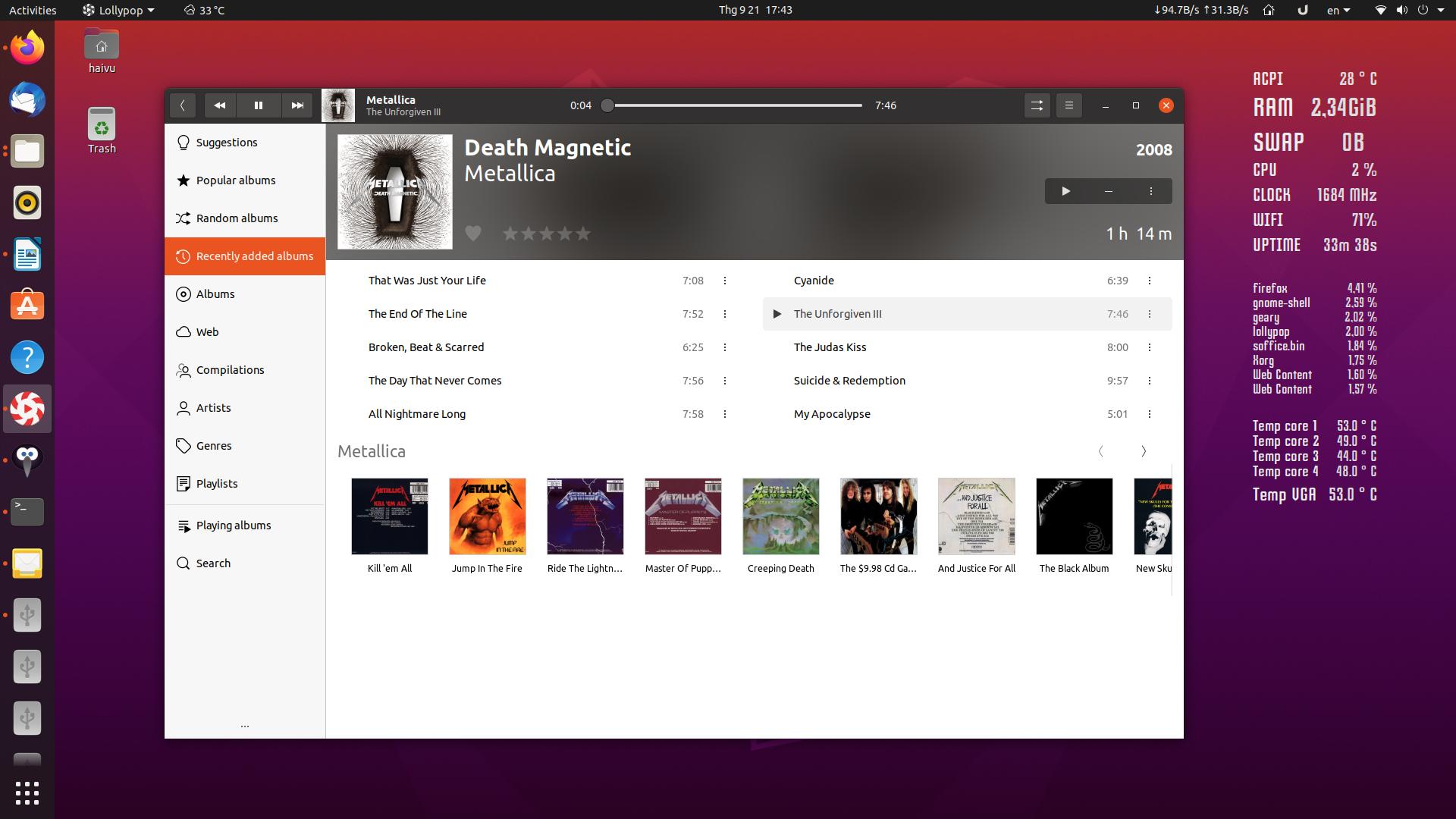Open the Lollypop app menu in top bar
1456x819 pixels.
pyautogui.click(x=119, y=10)
